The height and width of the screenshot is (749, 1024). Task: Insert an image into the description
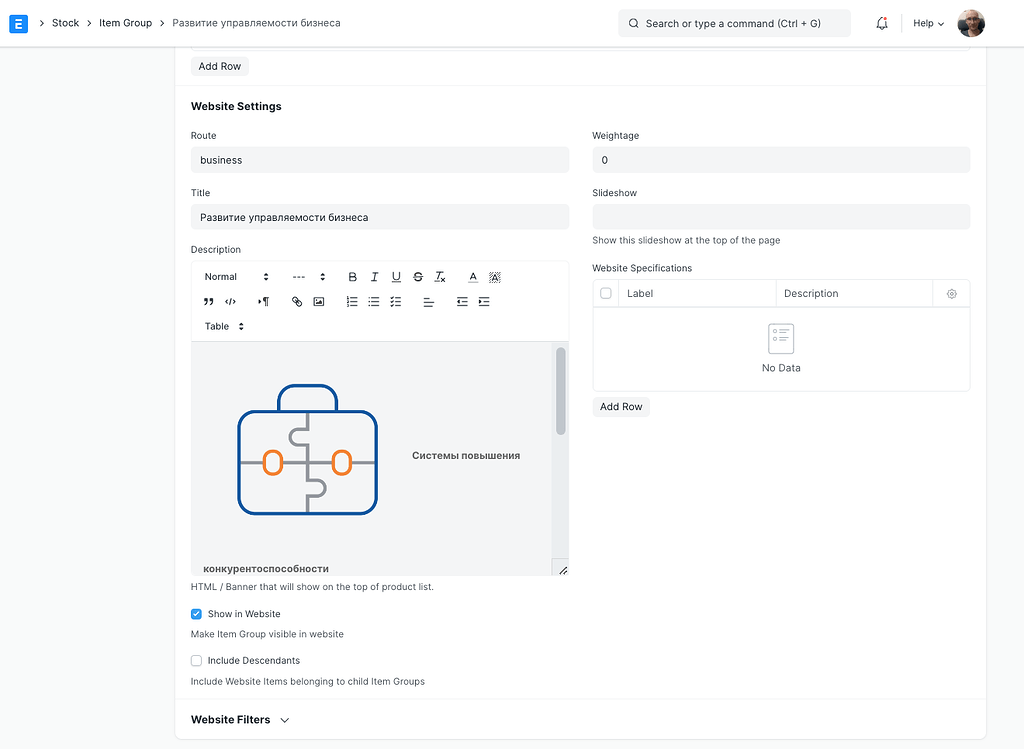pos(320,301)
